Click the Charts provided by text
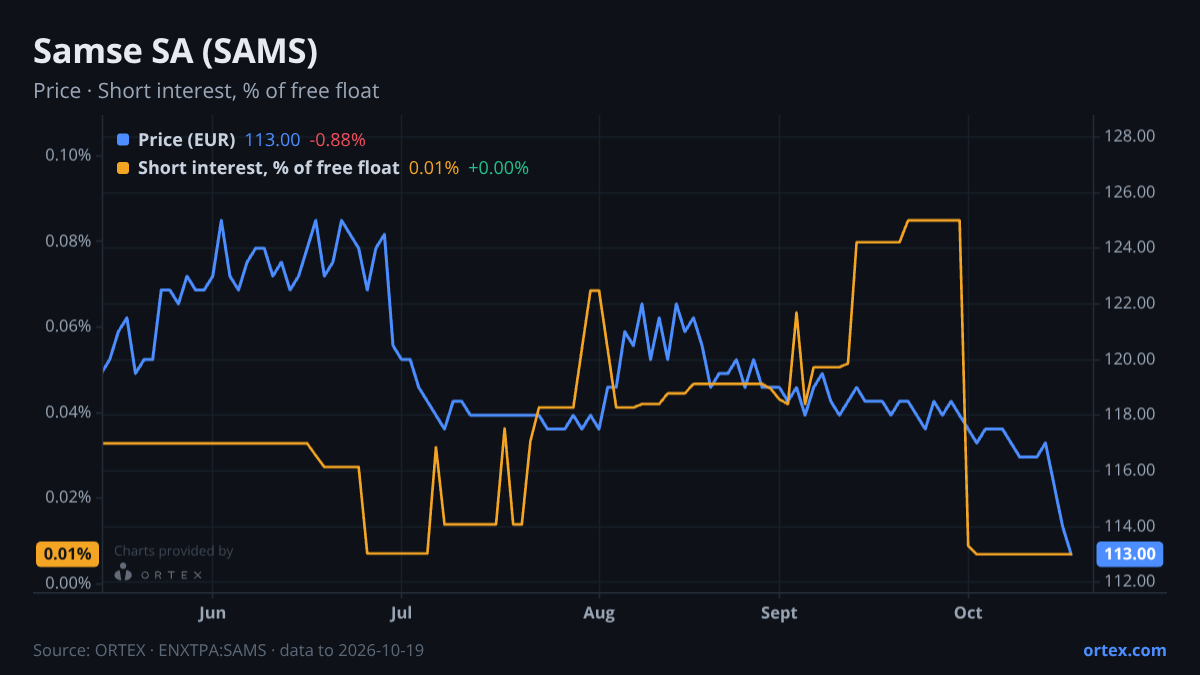This screenshot has width=1200, height=675. click(174, 551)
